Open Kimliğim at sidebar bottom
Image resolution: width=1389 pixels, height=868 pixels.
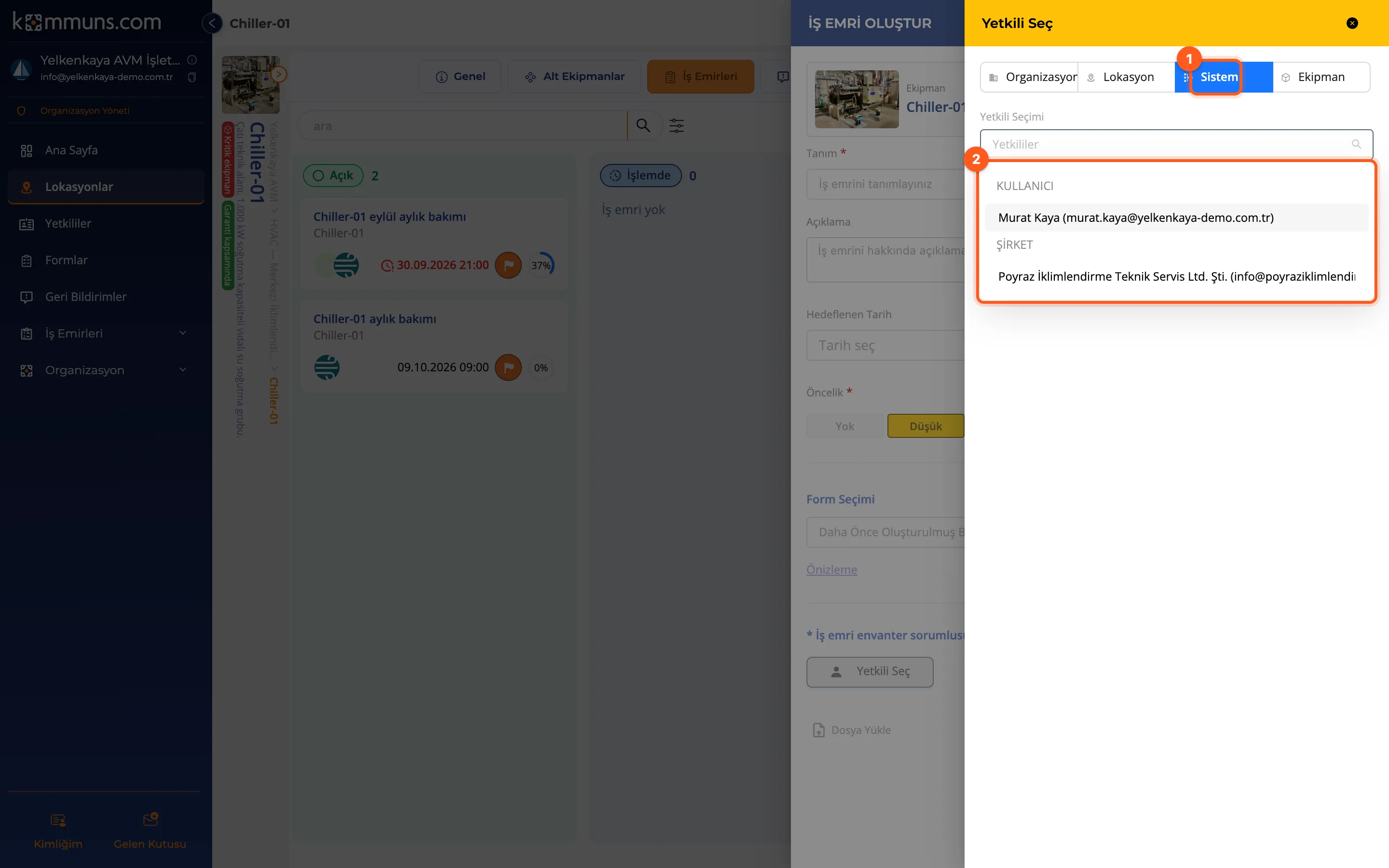pyautogui.click(x=58, y=831)
